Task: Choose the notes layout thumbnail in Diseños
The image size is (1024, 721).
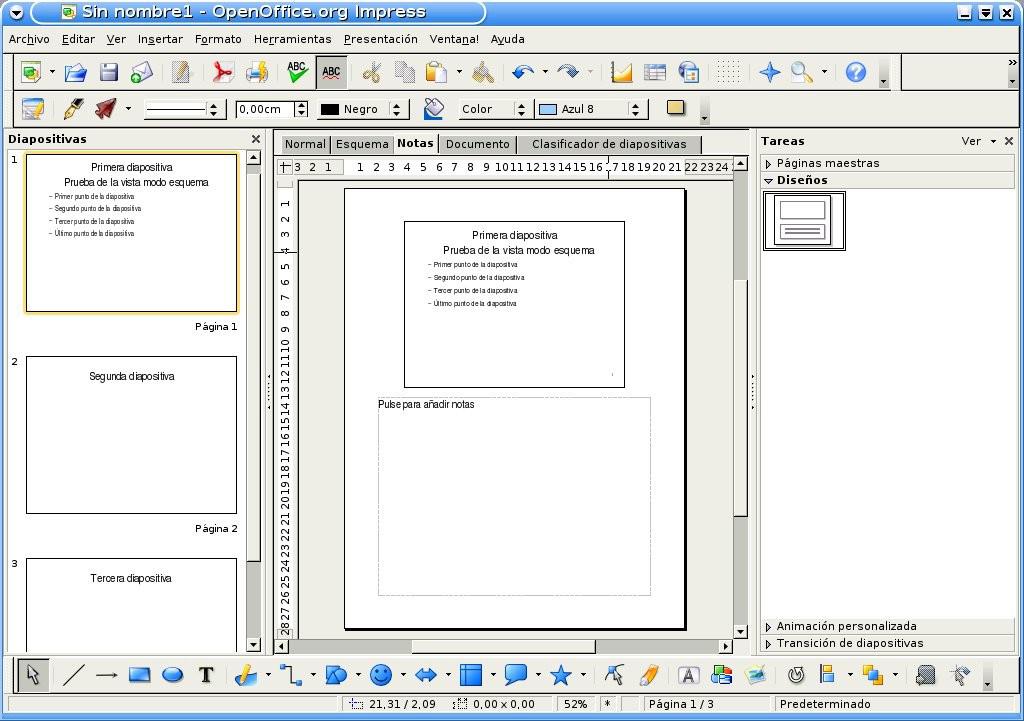Action: (x=804, y=221)
